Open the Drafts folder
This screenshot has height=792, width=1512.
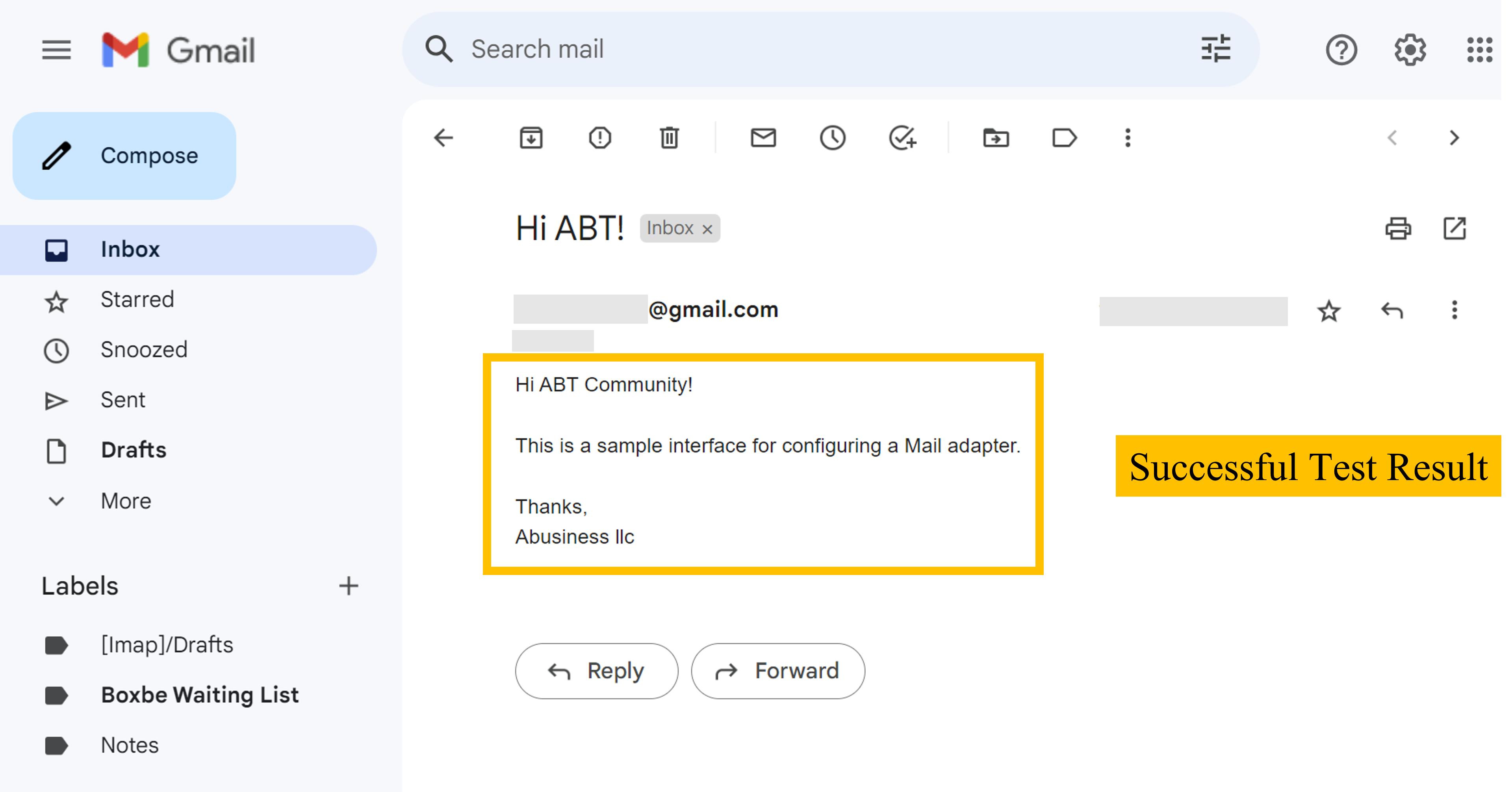pos(133,450)
